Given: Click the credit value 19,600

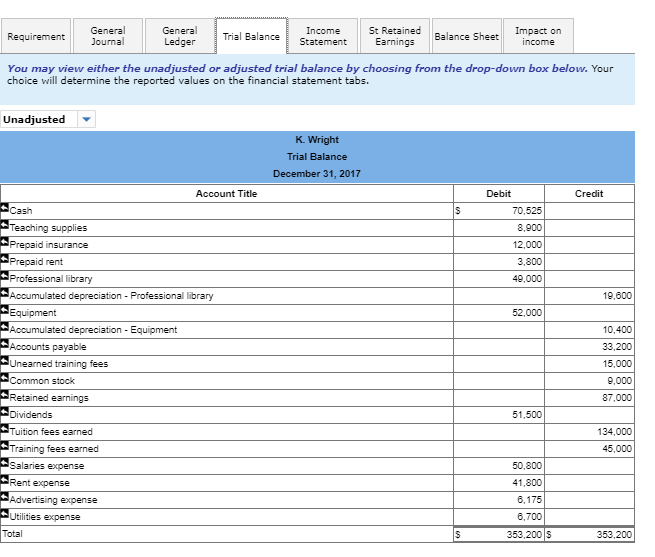Looking at the screenshot, I should [x=617, y=296].
